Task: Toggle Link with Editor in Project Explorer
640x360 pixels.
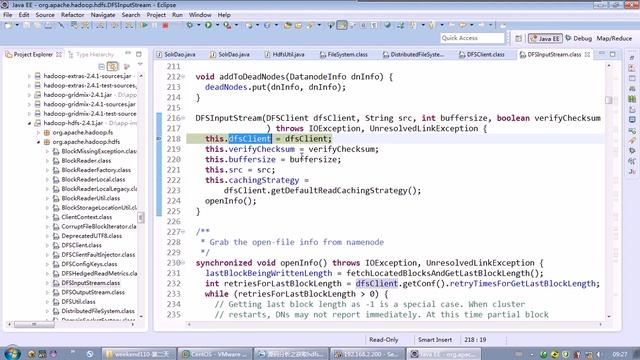Action: point(112,66)
